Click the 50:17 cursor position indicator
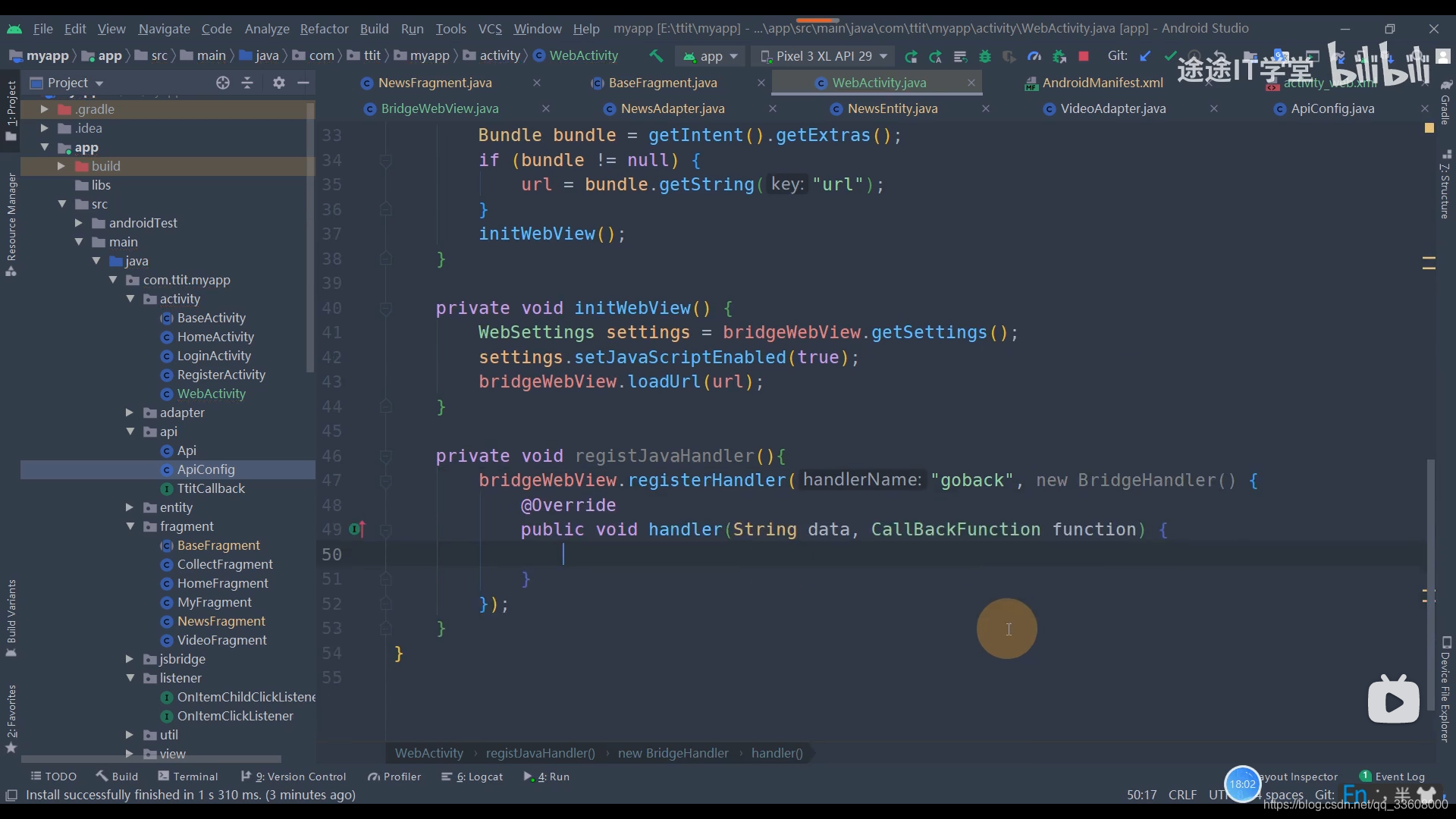The width and height of the screenshot is (1456, 819). (x=1141, y=795)
